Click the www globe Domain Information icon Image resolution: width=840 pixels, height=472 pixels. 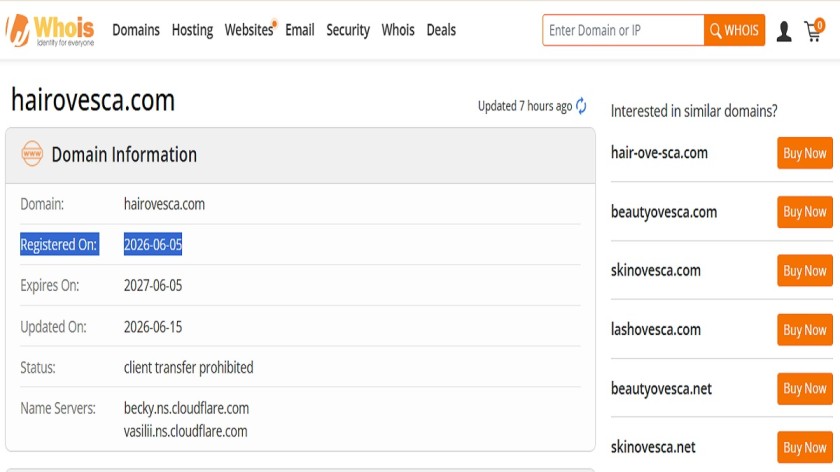32,154
